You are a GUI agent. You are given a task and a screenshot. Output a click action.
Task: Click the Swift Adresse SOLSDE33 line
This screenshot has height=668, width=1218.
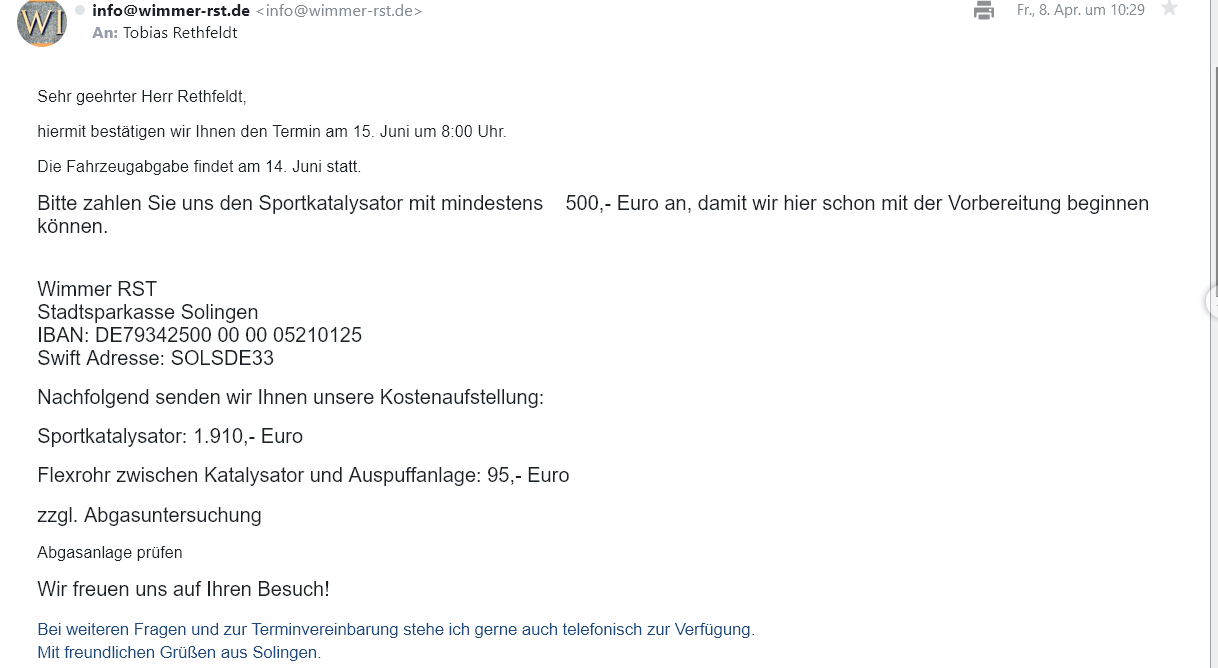pyautogui.click(x=155, y=358)
